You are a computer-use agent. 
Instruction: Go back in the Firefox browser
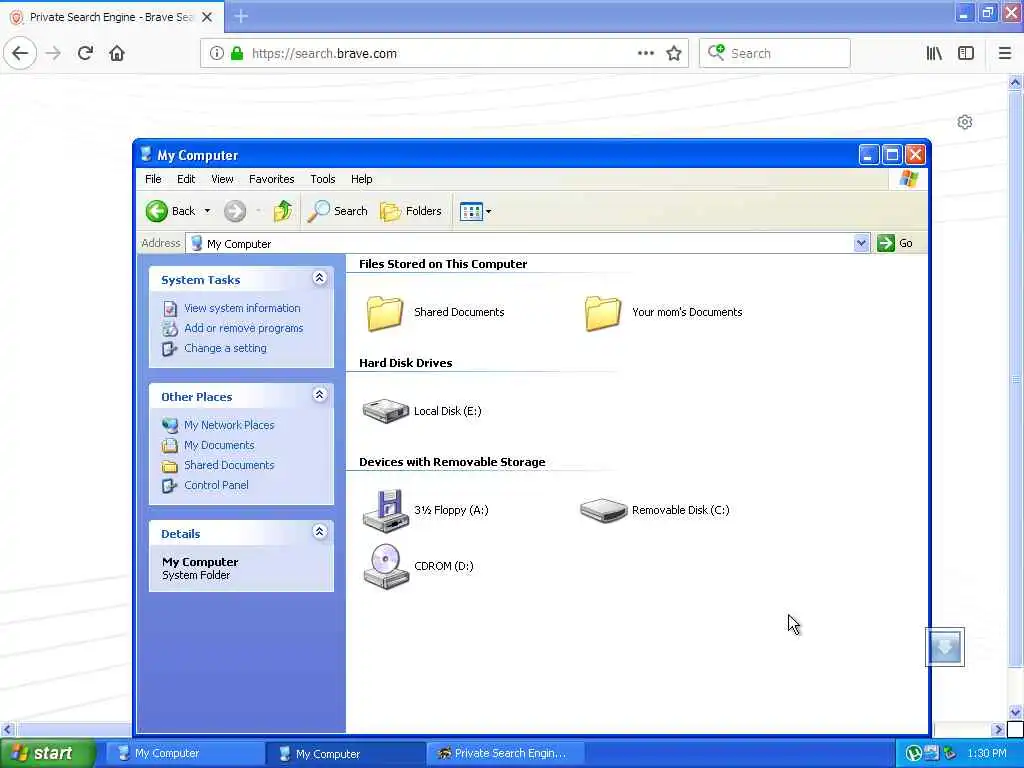tap(20, 53)
